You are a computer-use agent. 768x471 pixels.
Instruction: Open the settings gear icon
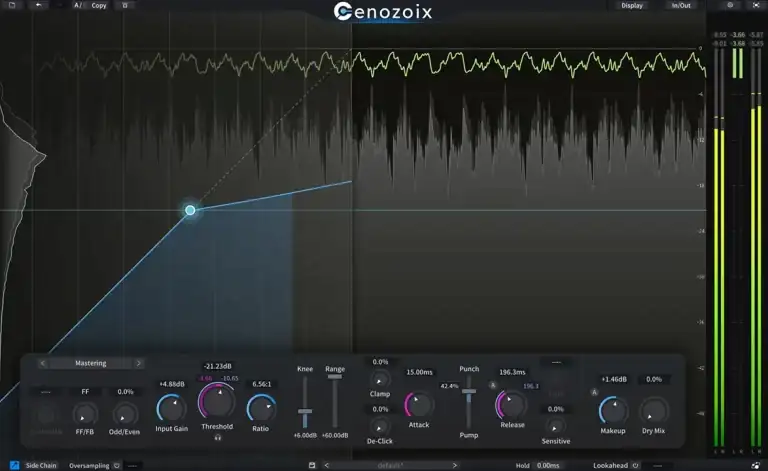pos(730,5)
